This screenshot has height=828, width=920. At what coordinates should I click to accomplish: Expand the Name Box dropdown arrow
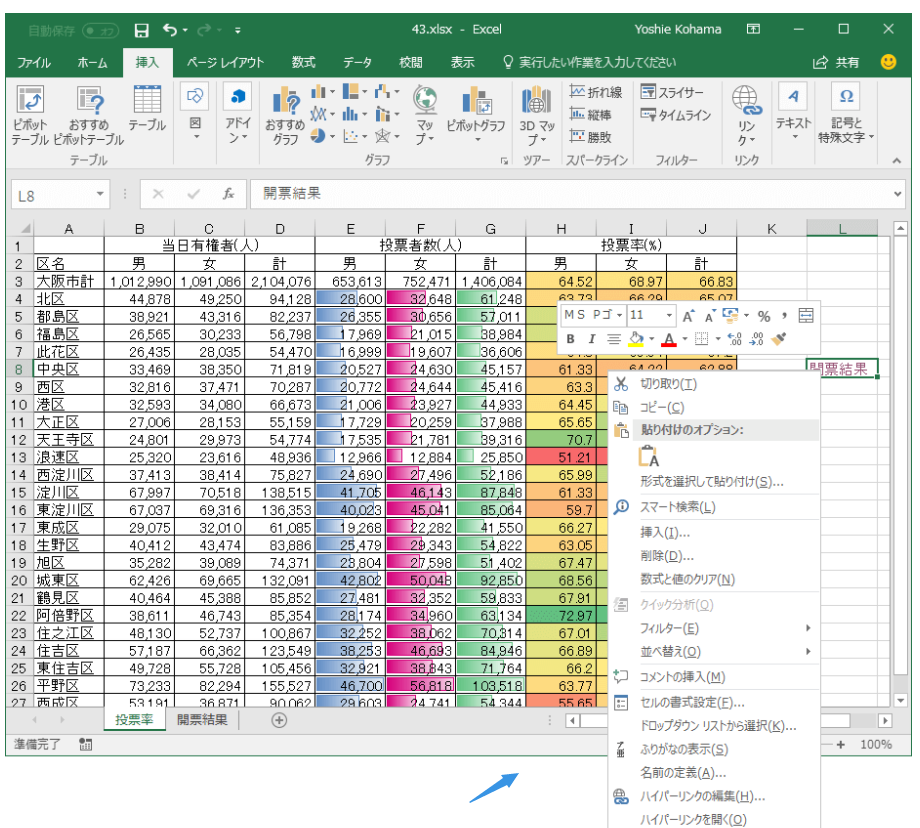100,194
